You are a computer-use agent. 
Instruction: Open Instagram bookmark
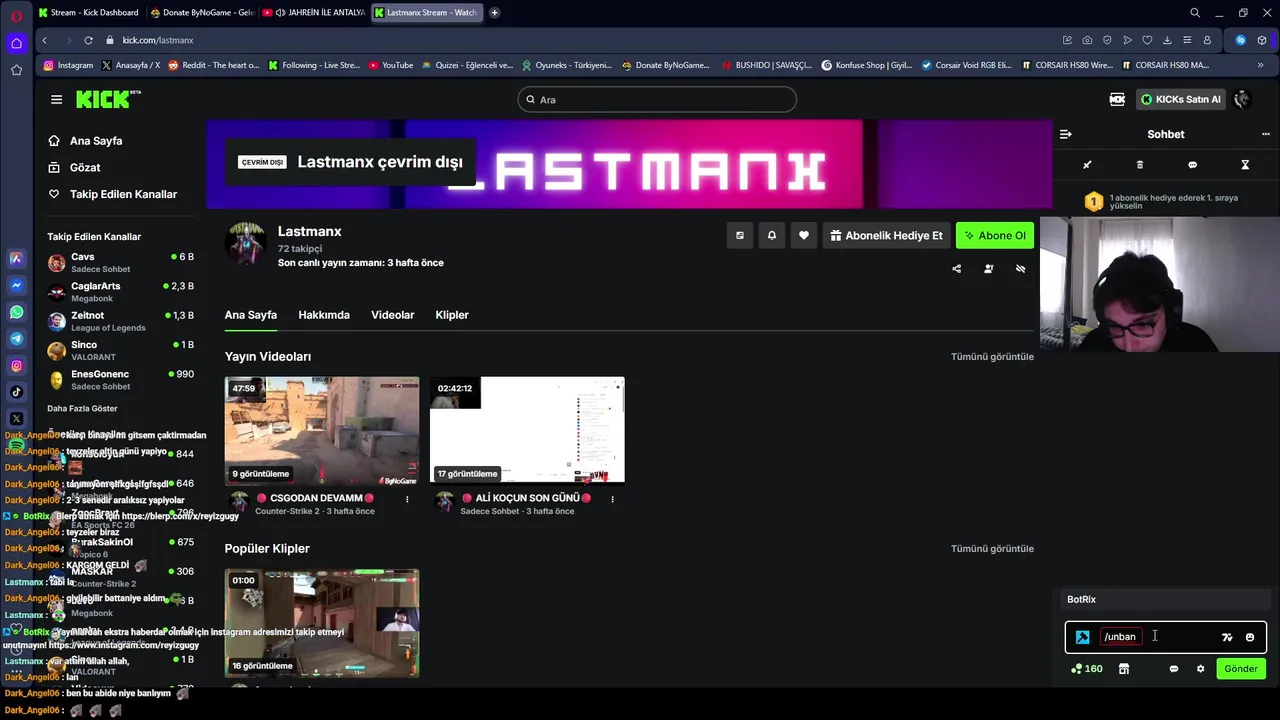click(x=68, y=65)
